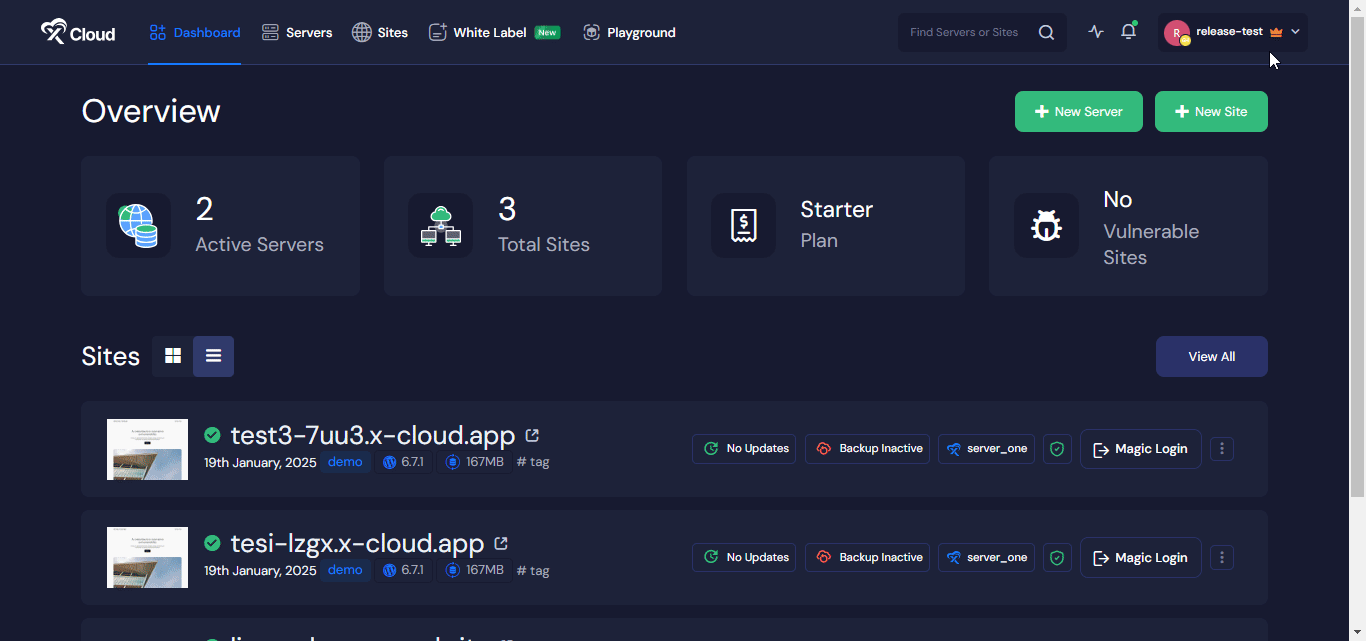Go to the Servers tab

297,32
